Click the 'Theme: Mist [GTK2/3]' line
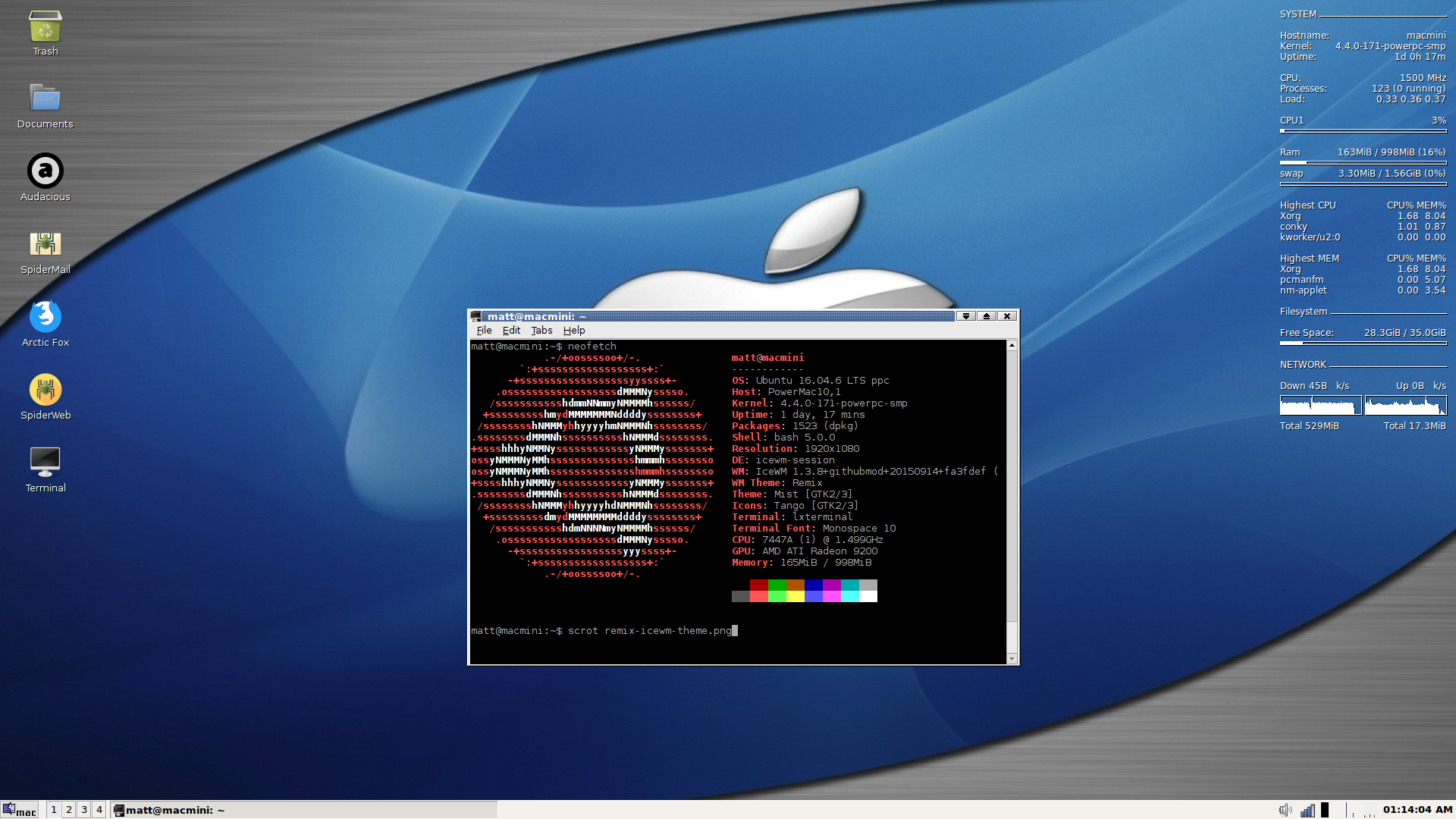 (x=792, y=494)
